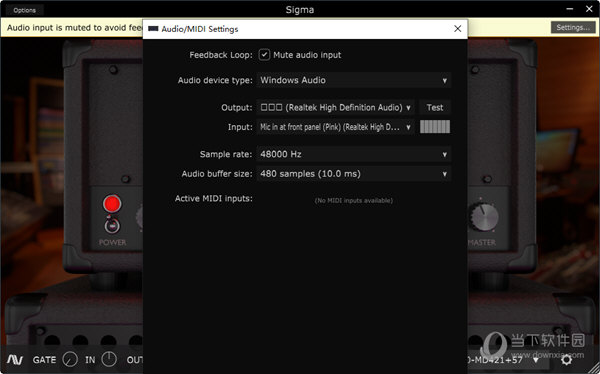This screenshot has width=600, height=374.
Task: Click the "Active MIDI inputs:" label
Action: (214, 199)
